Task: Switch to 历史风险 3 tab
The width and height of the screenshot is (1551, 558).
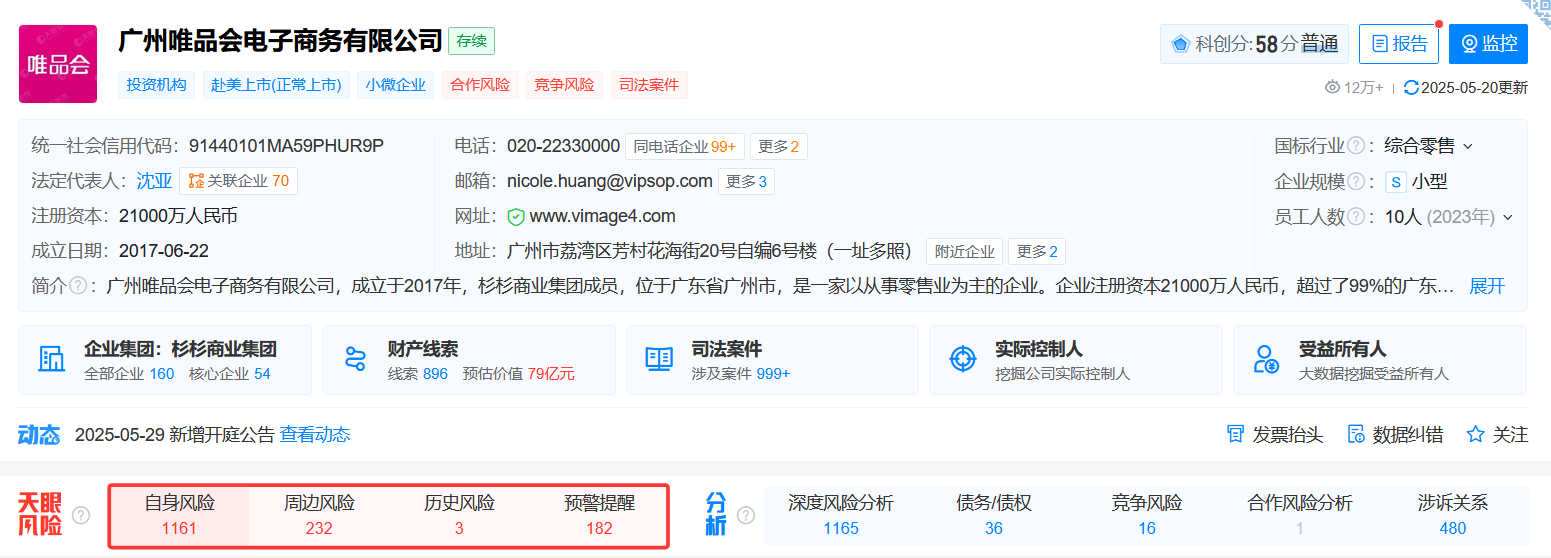Action: point(459,515)
